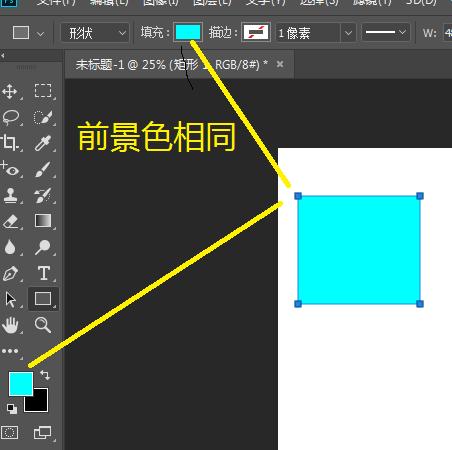Click the 1 像素 stroke width field
Image resolution: width=452 pixels, height=450 pixels.
click(x=308, y=33)
